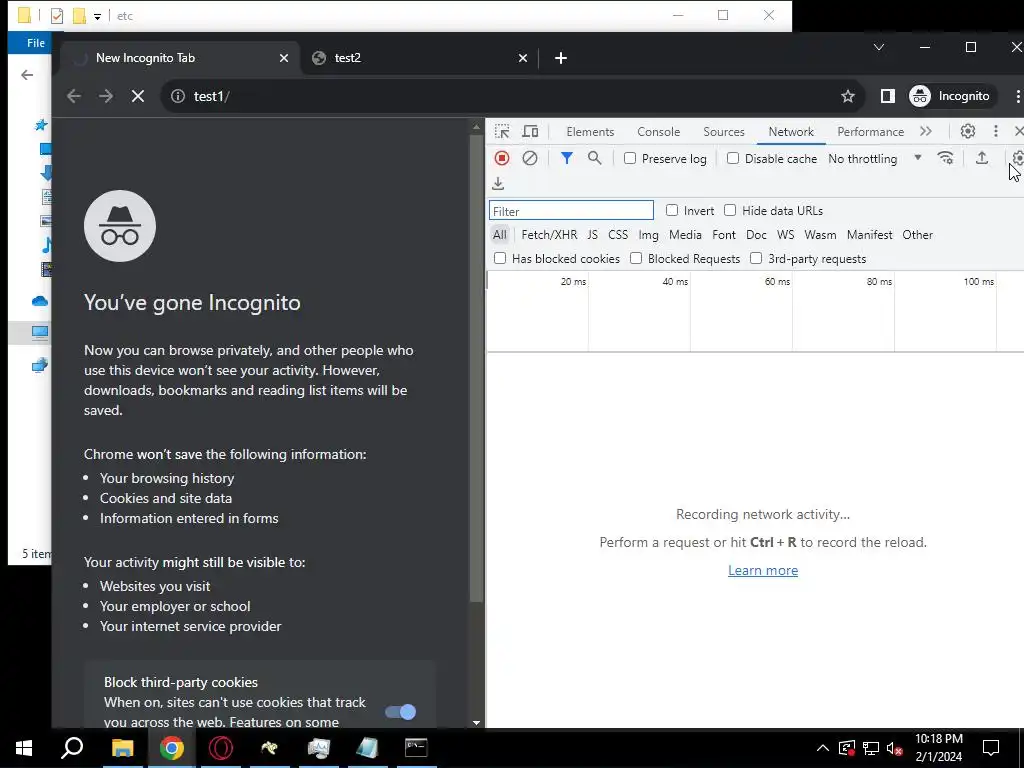
Task: Close the New Incognito Tab
Action: (283, 58)
